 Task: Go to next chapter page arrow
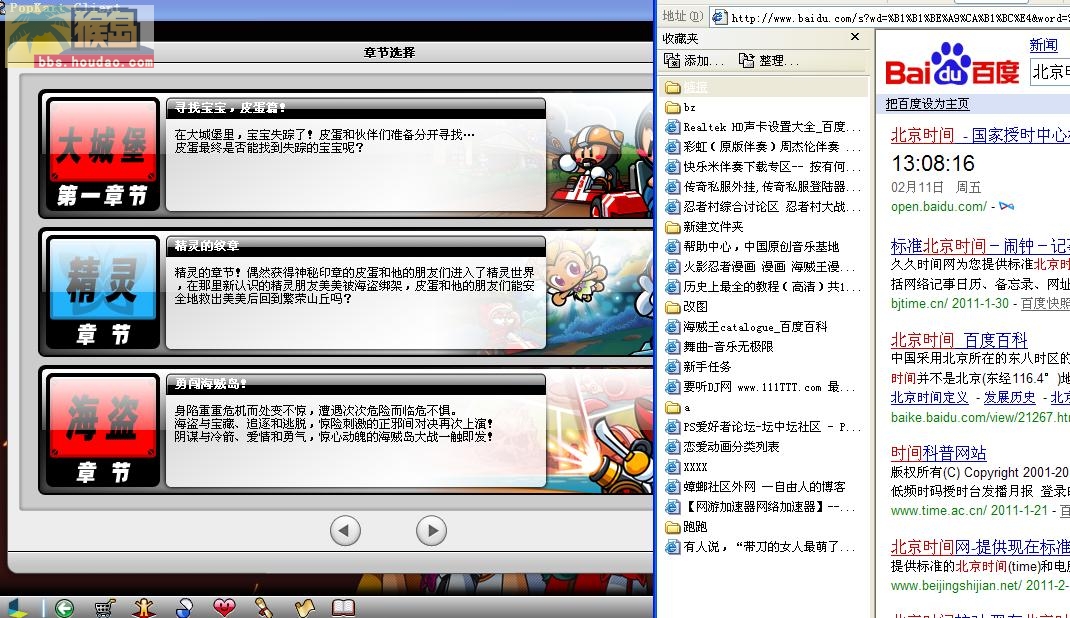point(431,530)
